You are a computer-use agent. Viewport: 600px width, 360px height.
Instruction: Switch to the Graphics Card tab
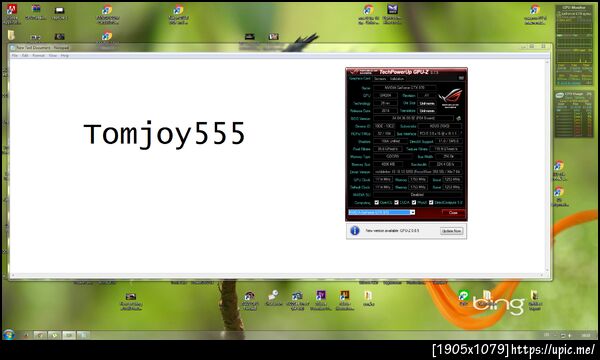tap(360, 78)
